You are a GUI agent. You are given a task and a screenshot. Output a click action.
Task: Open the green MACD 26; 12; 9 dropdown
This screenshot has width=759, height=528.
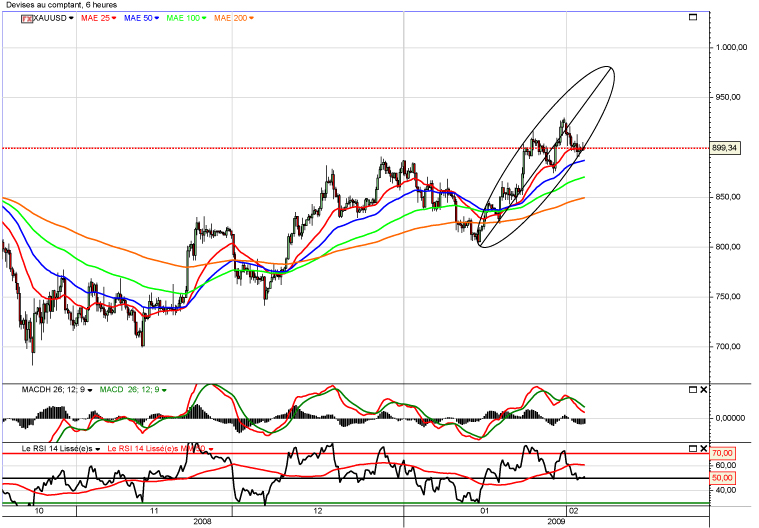tap(164, 390)
